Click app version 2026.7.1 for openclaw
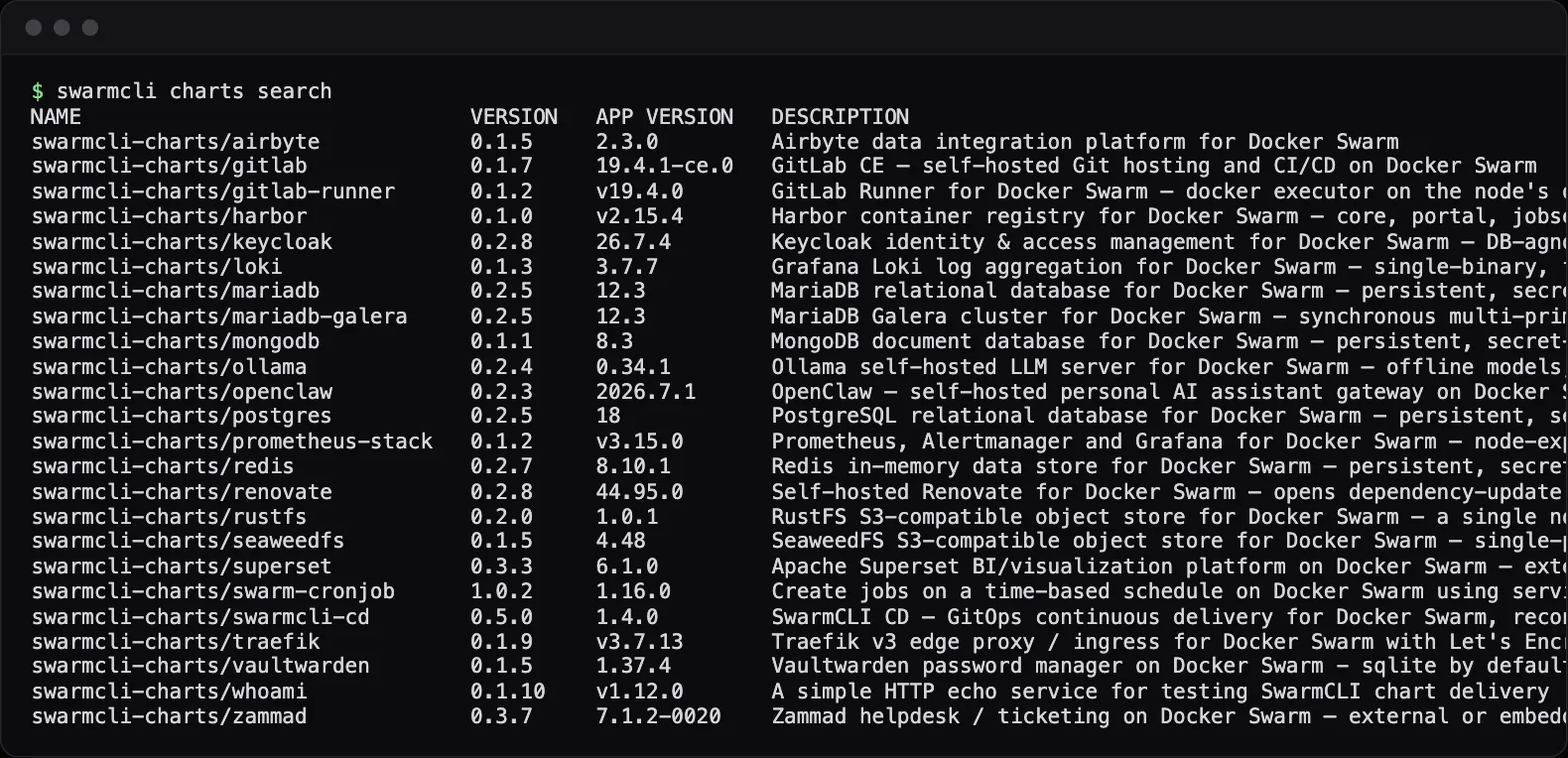1568x758 pixels. click(645, 392)
